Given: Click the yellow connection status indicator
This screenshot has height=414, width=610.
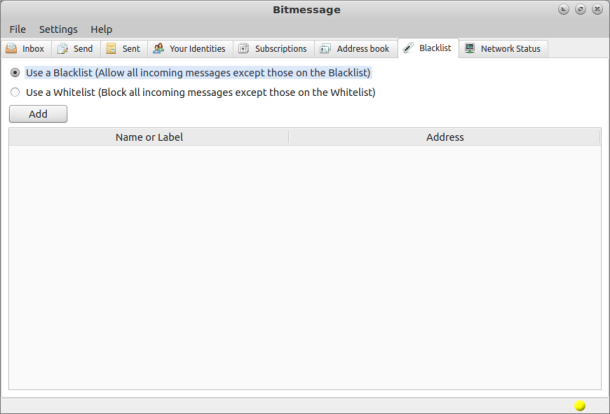Looking at the screenshot, I should [x=580, y=406].
